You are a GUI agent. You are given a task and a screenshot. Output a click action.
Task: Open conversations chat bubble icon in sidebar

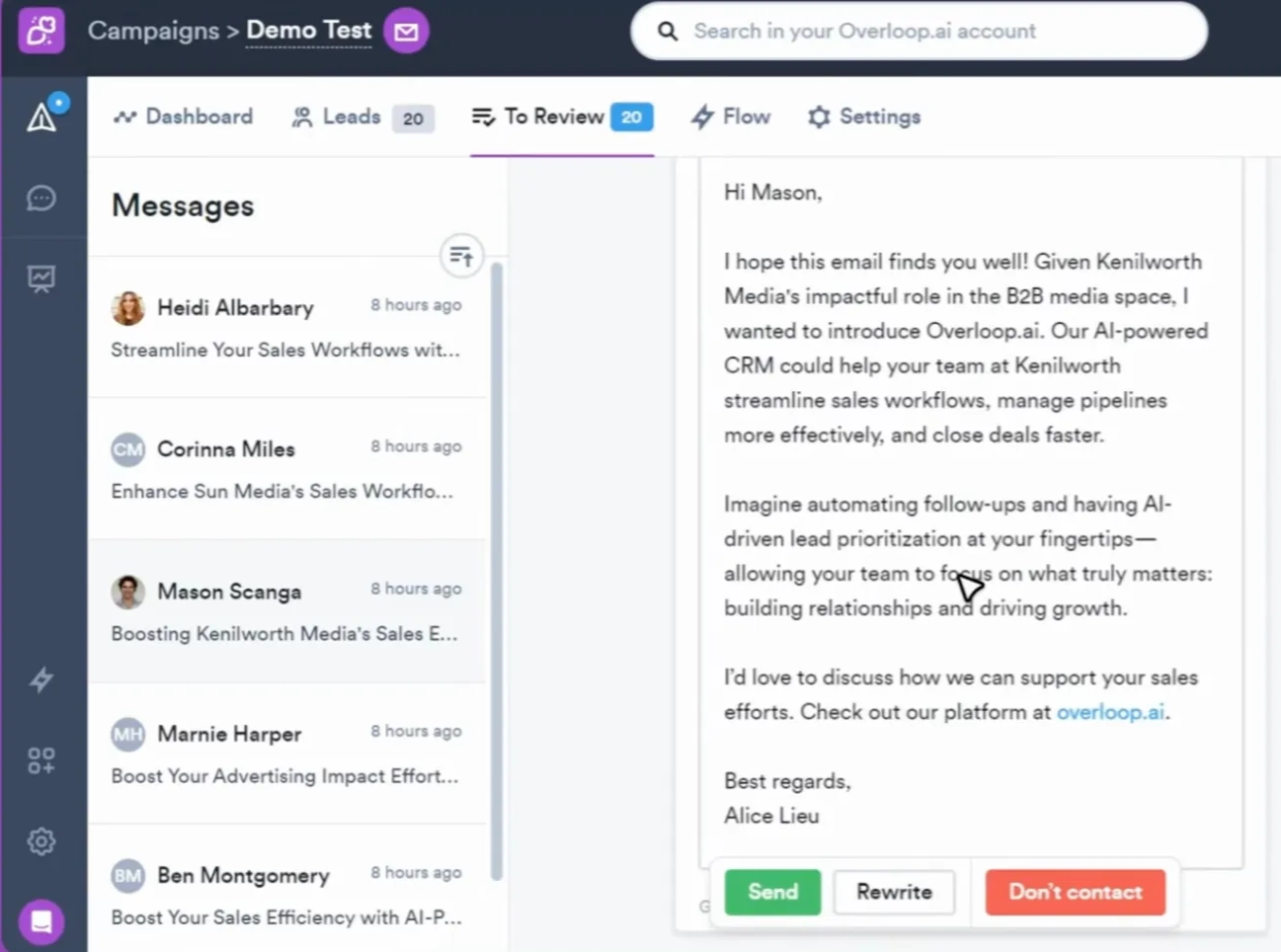click(41, 198)
